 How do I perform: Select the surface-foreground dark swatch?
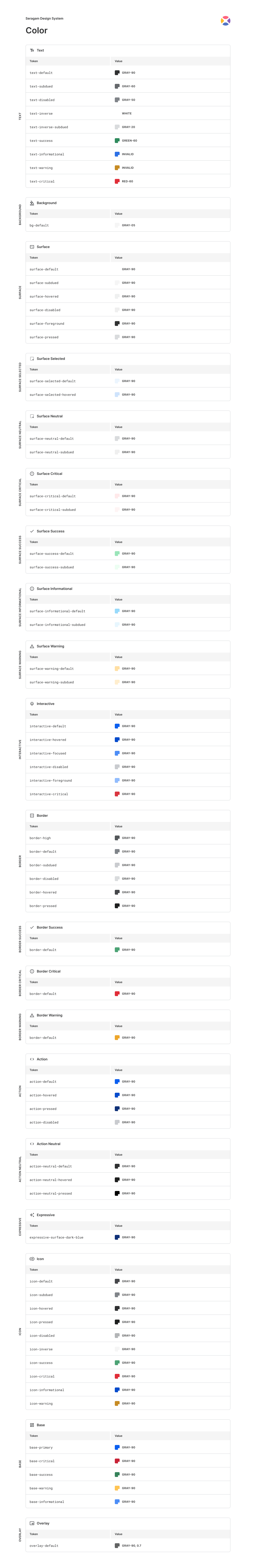[117, 323]
